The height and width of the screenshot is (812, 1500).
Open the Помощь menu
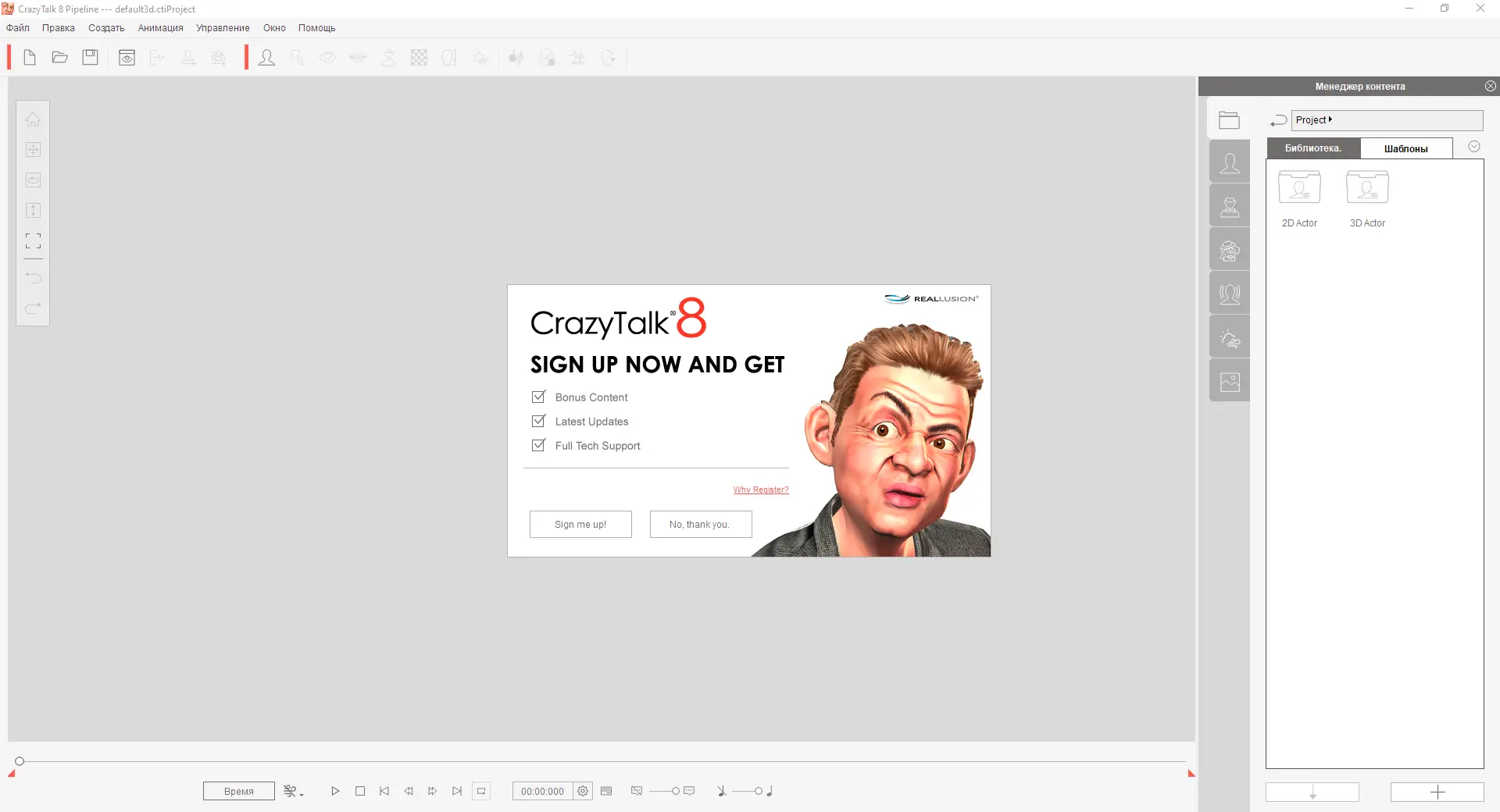tap(317, 28)
